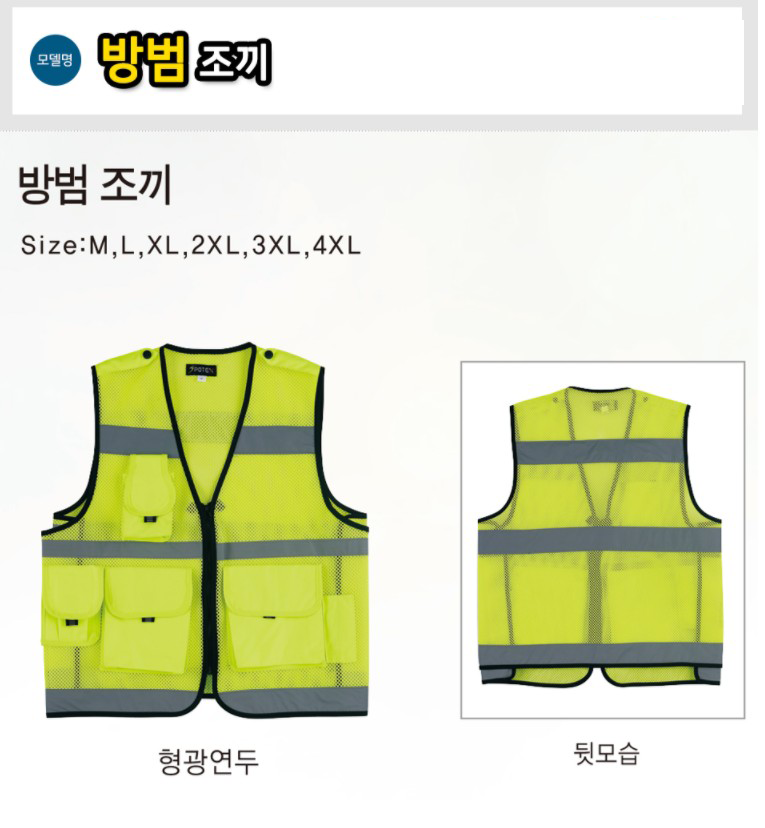Screen dimensions: 765x828
Task: Click the M size option
Action: click(x=99, y=246)
